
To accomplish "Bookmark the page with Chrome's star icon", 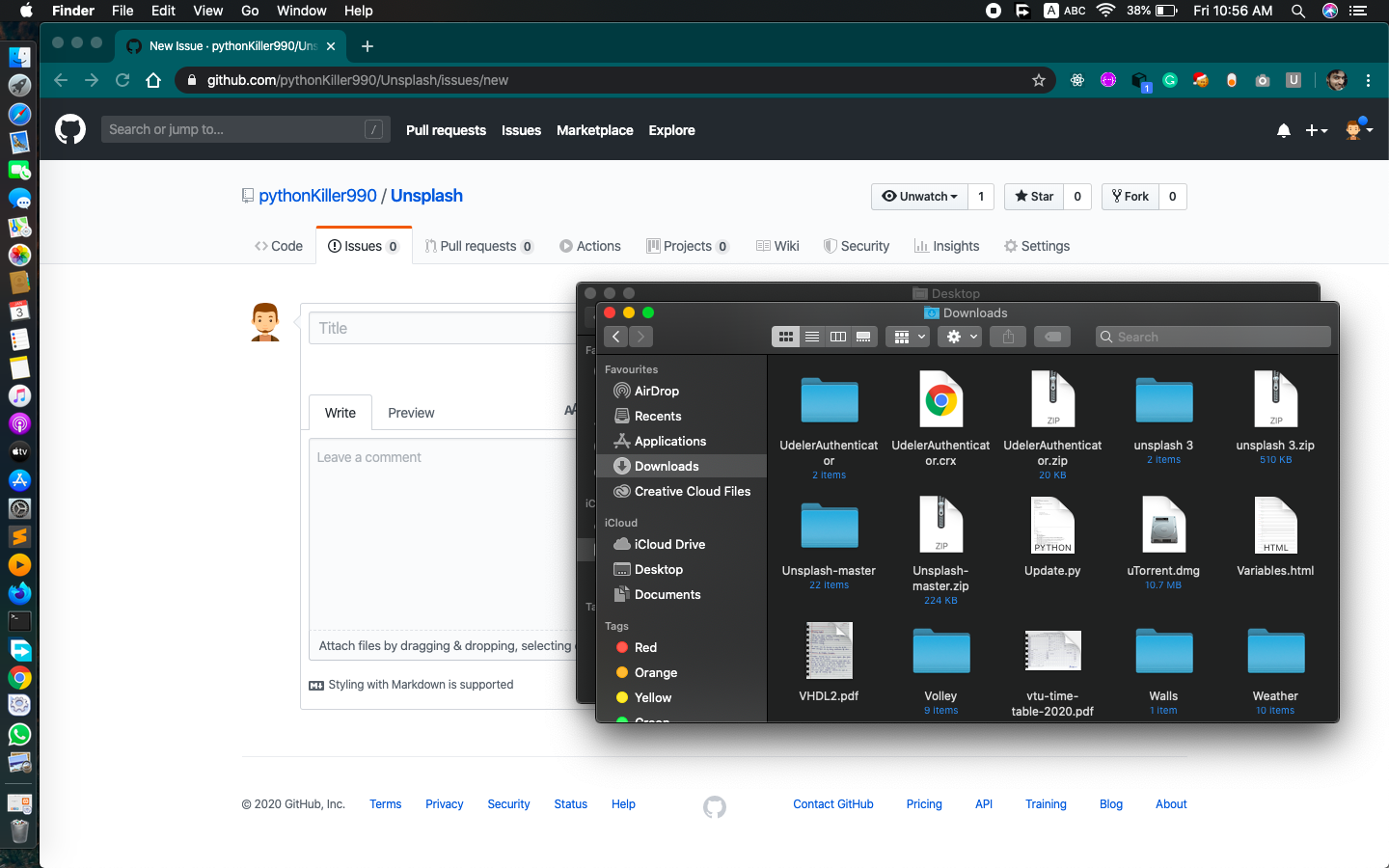I will tap(1039, 80).
